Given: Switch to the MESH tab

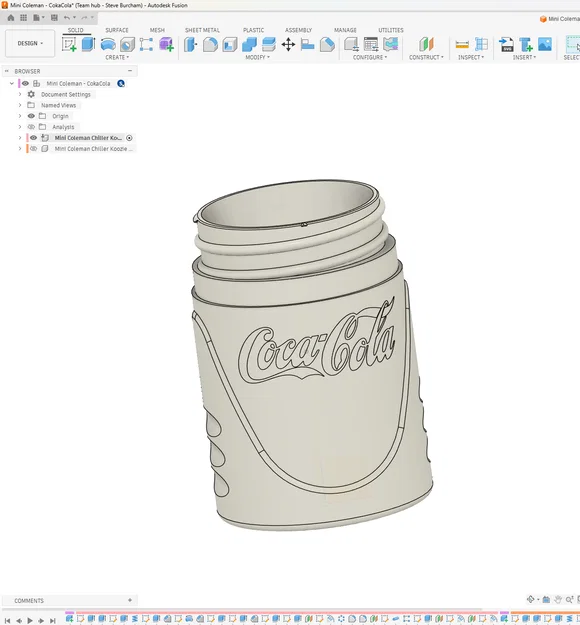Looking at the screenshot, I should 157,30.
